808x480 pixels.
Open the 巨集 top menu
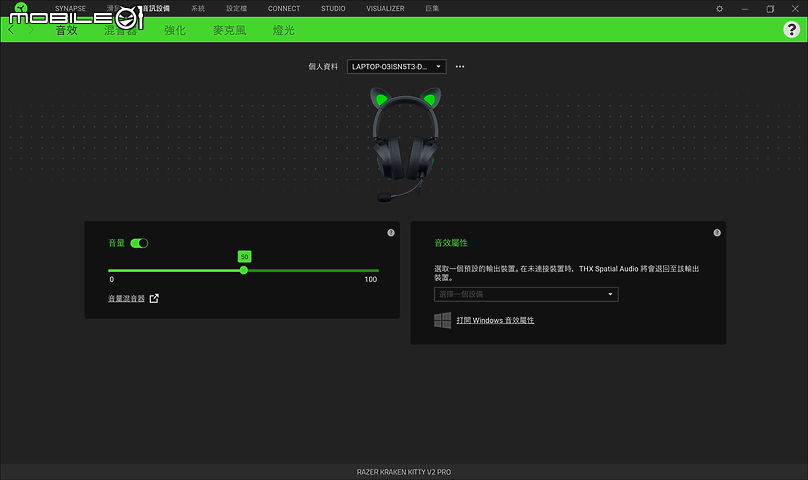(x=432, y=8)
